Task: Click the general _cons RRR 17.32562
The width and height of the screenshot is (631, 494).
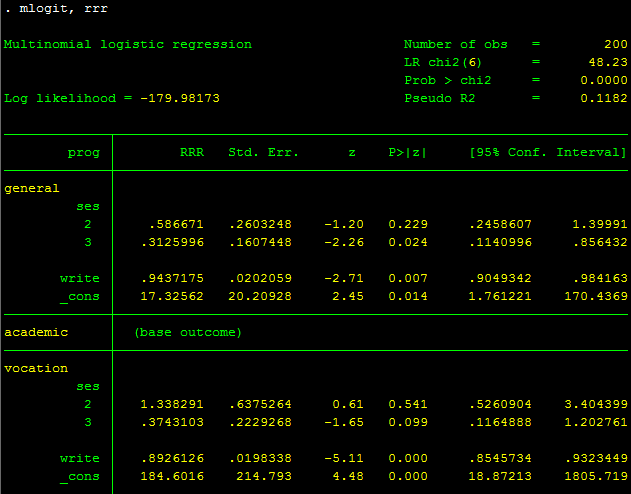Action: [172, 296]
